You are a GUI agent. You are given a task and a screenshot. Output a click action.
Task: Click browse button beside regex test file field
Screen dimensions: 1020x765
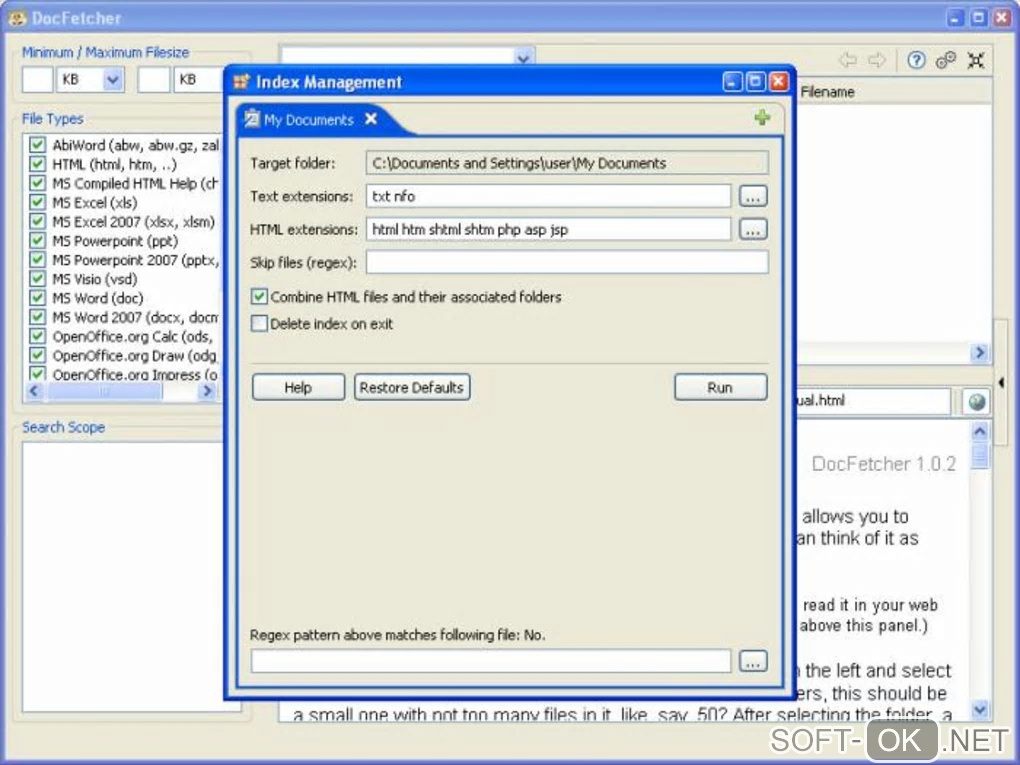tap(753, 662)
